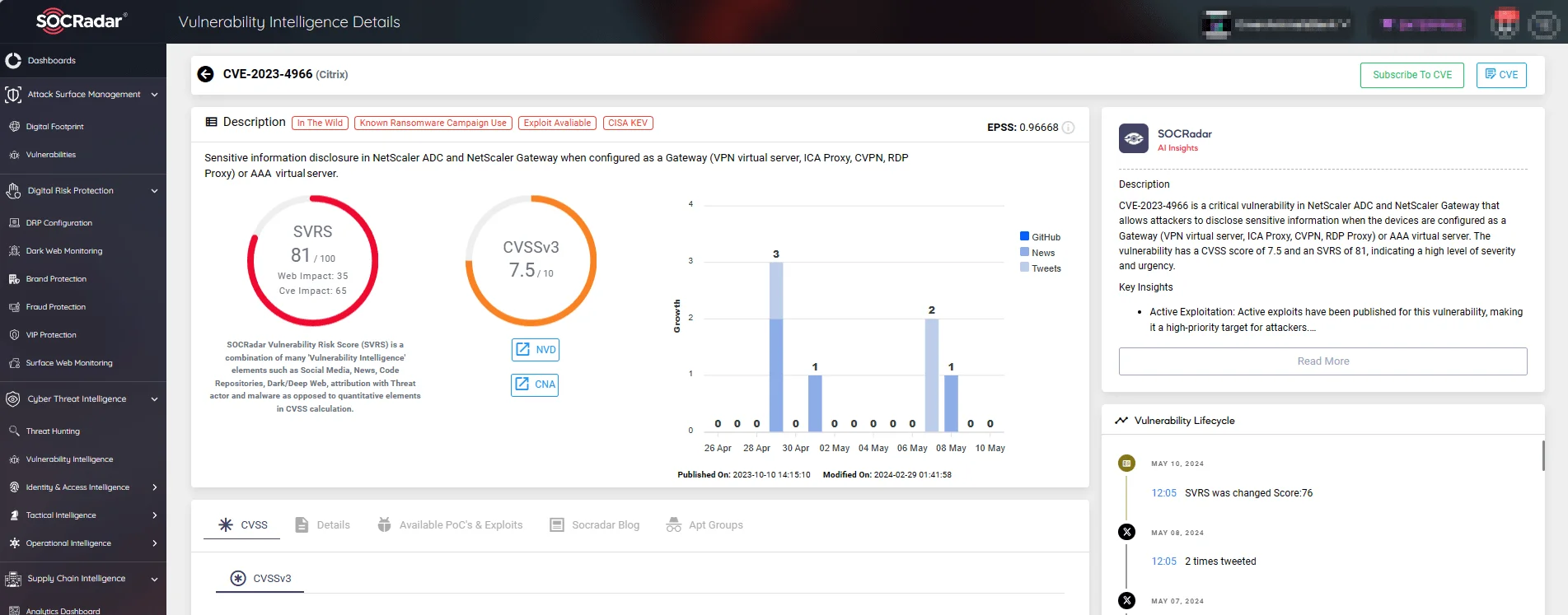Viewport: 1568px width, 615px height.
Task: Collapse Cyber Threat Intelligence section
Action: click(154, 399)
